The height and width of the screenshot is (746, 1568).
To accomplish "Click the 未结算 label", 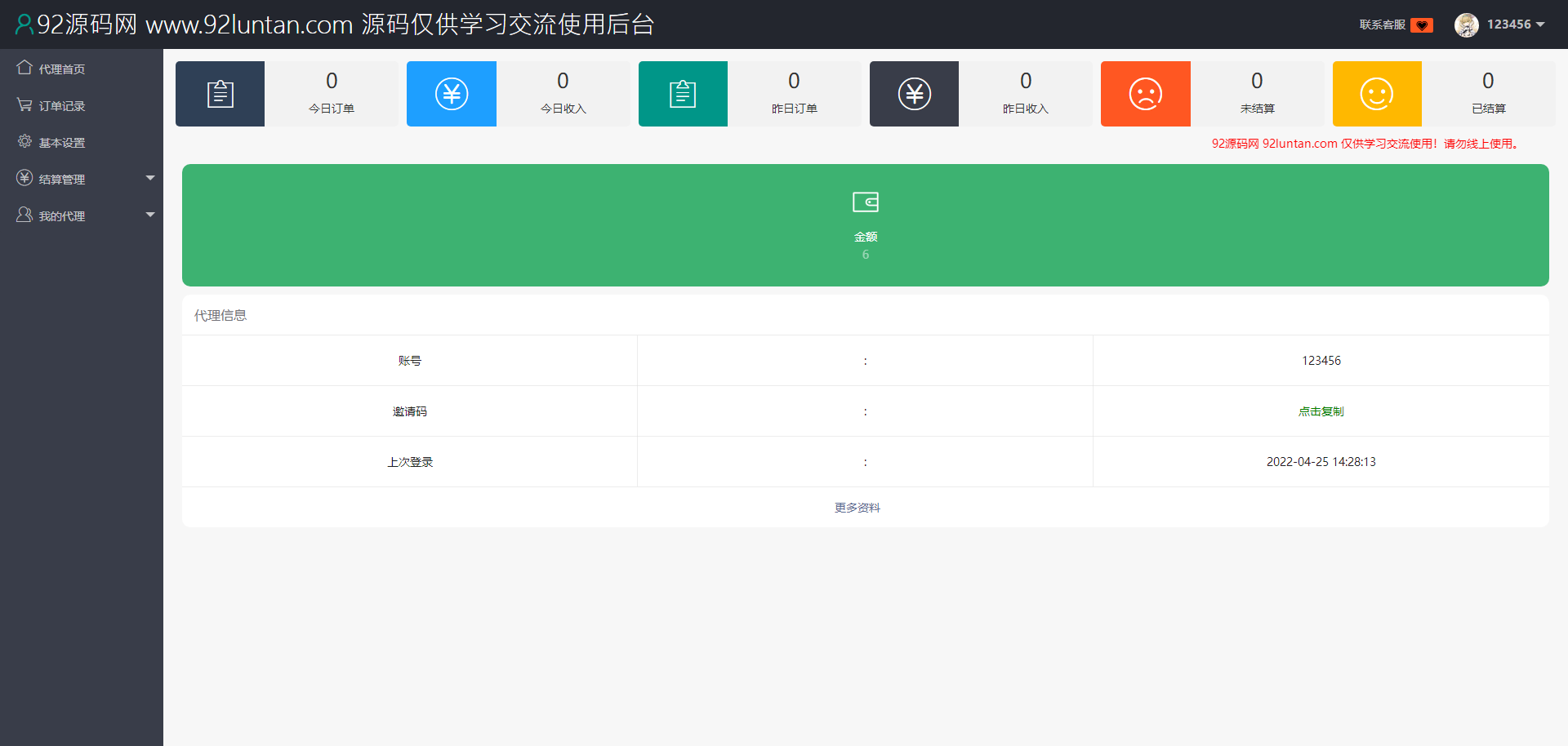I will coord(1258,109).
